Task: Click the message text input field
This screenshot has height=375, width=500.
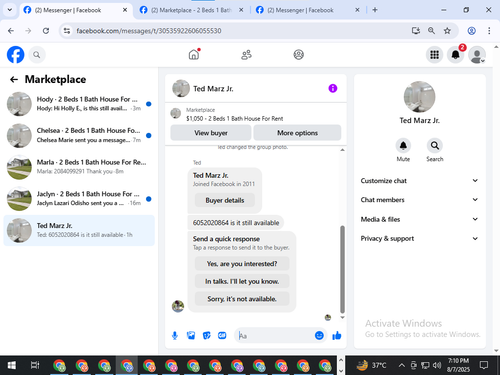Action: point(274,335)
